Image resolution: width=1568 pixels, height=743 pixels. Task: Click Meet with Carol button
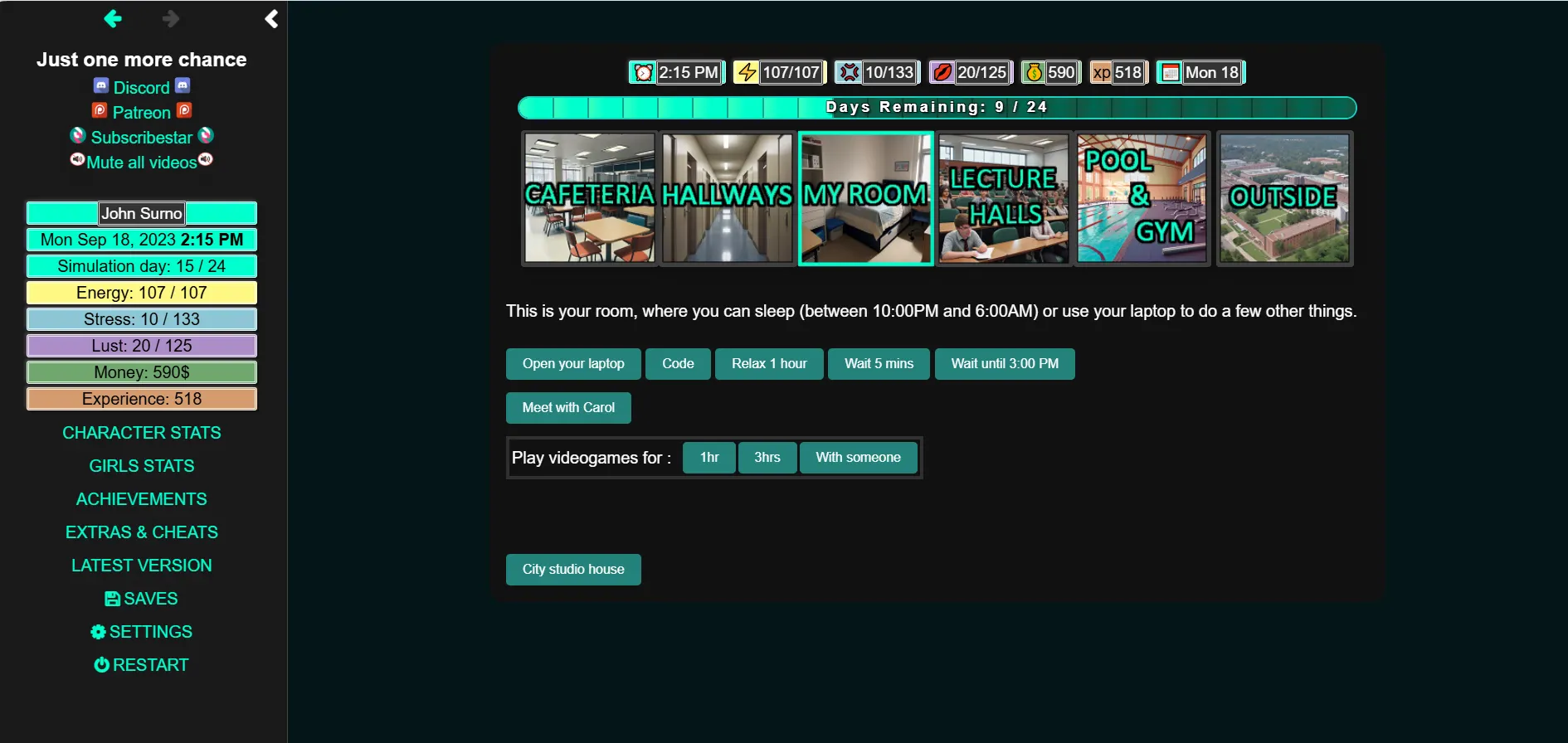[x=568, y=408]
